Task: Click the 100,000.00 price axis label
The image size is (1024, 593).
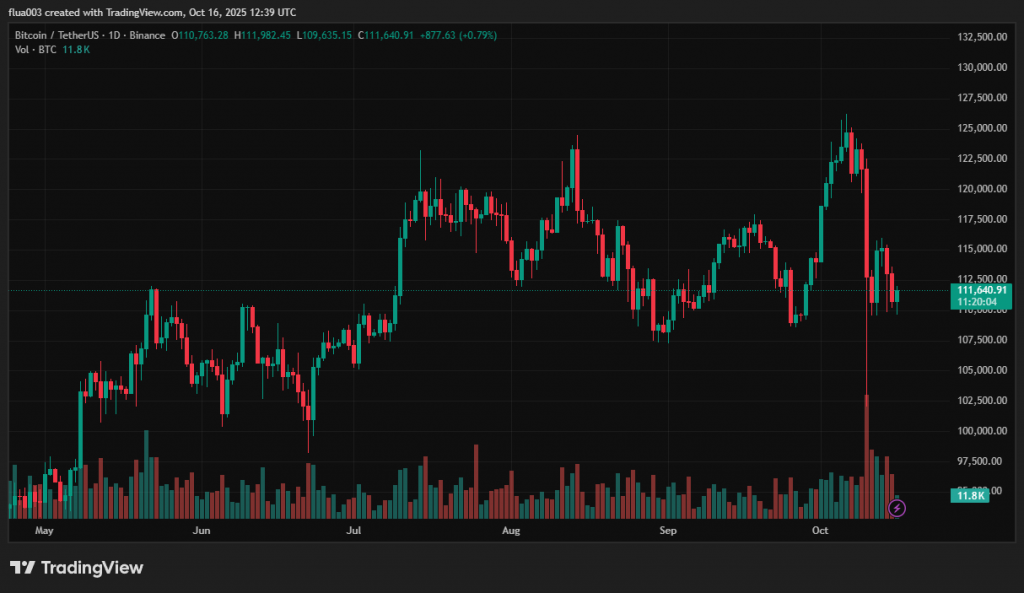Action: tap(981, 431)
